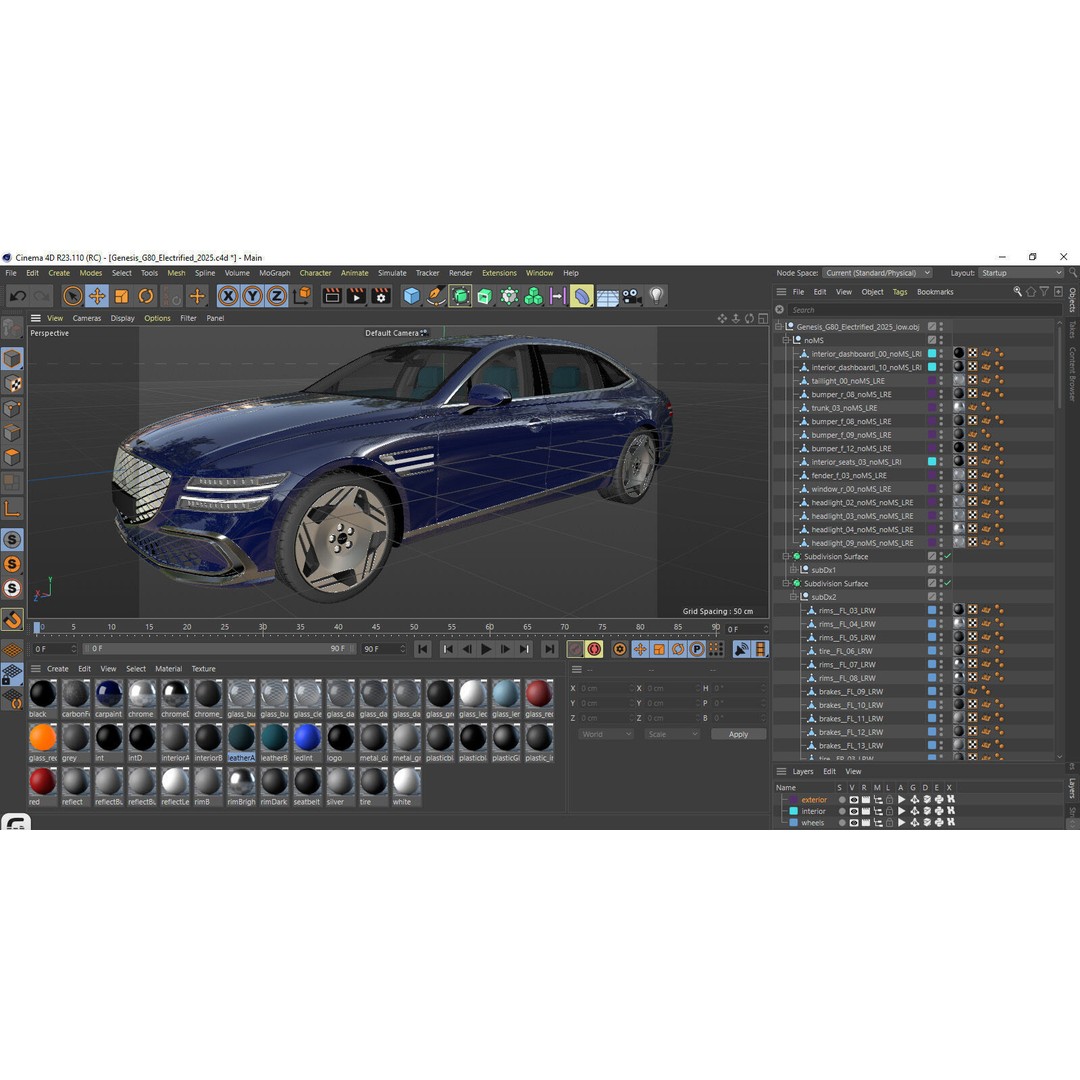1080x1080 pixels.
Task: Activate the Rotate tool in top toolbar
Action: pos(146,296)
